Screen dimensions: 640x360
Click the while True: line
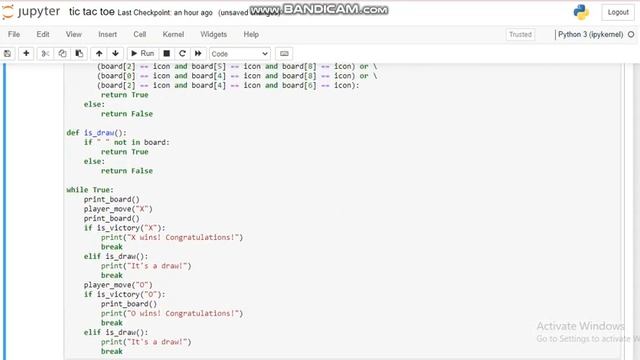coord(90,190)
